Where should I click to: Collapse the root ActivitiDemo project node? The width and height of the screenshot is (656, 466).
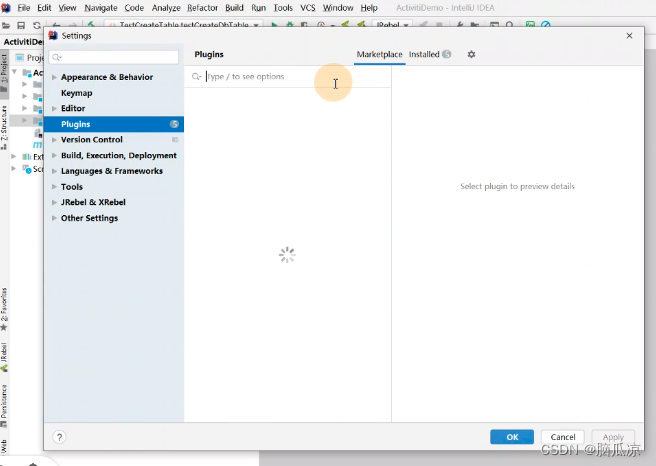coord(15,72)
